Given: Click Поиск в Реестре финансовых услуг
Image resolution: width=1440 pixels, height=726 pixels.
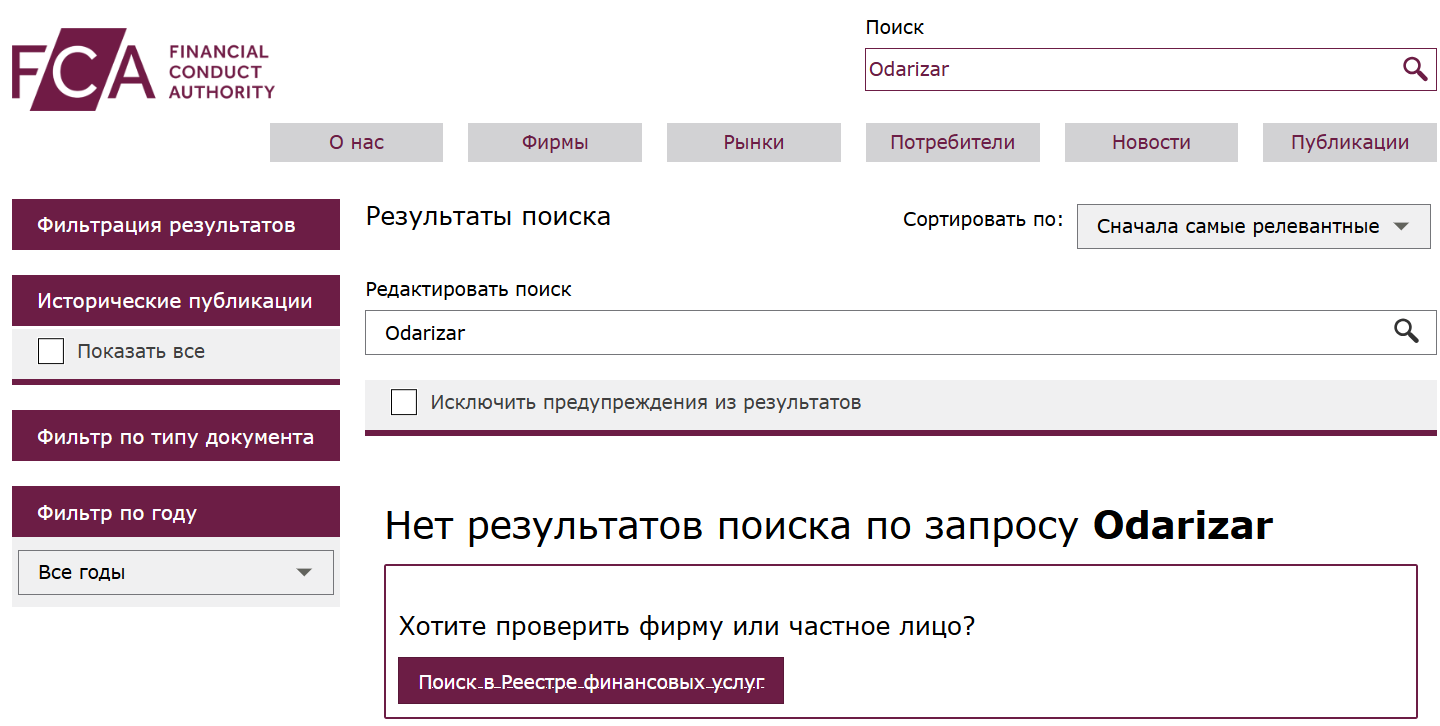Looking at the screenshot, I should point(590,680).
